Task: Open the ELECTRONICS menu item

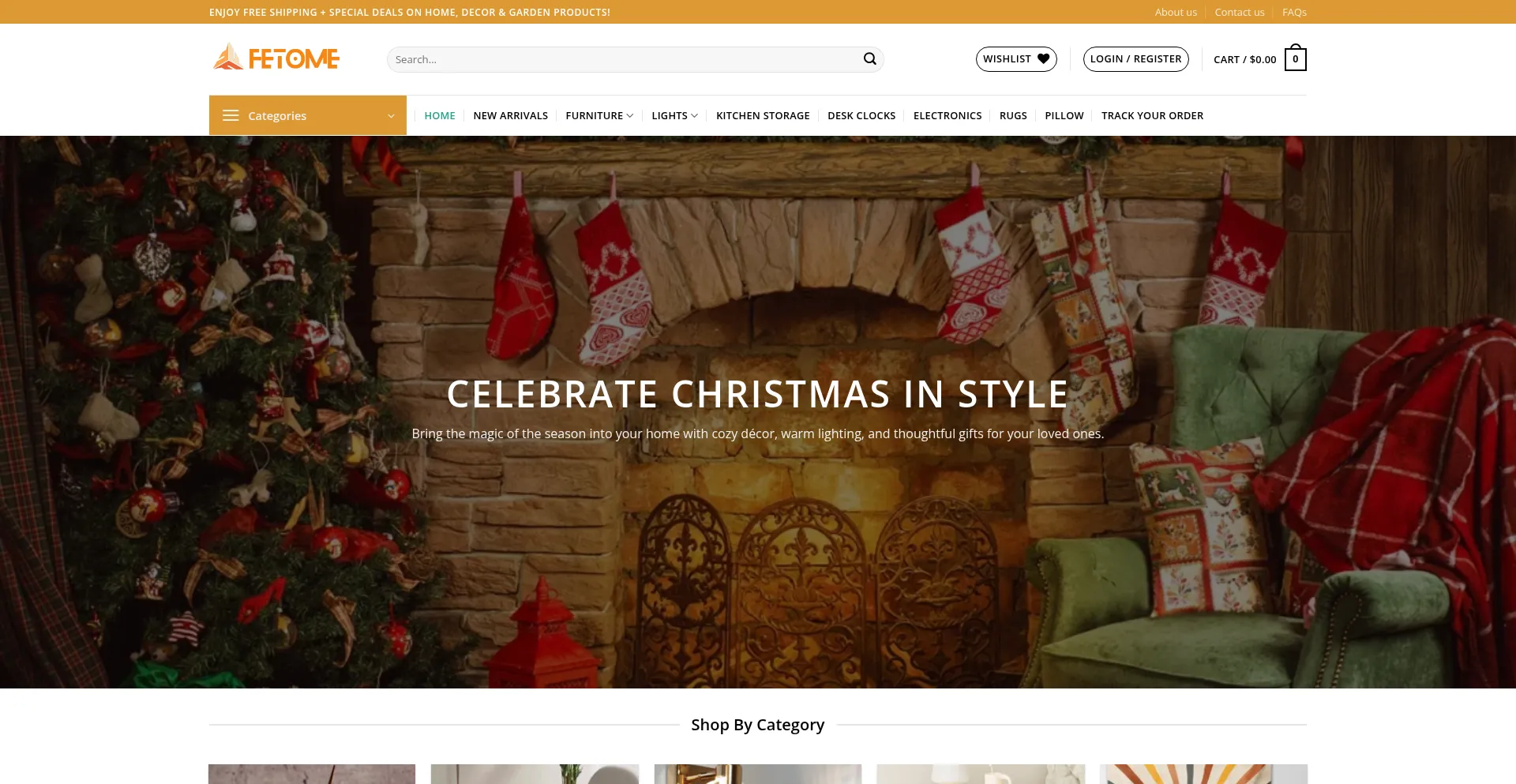Action: coord(947,115)
